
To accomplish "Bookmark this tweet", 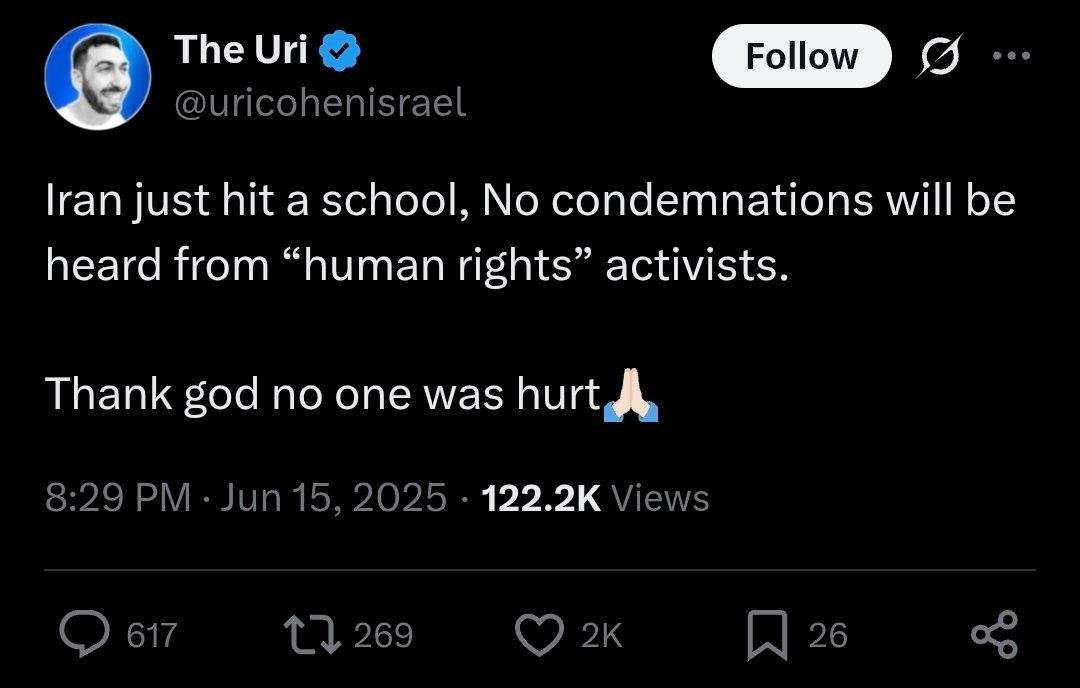I will [768, 634].
